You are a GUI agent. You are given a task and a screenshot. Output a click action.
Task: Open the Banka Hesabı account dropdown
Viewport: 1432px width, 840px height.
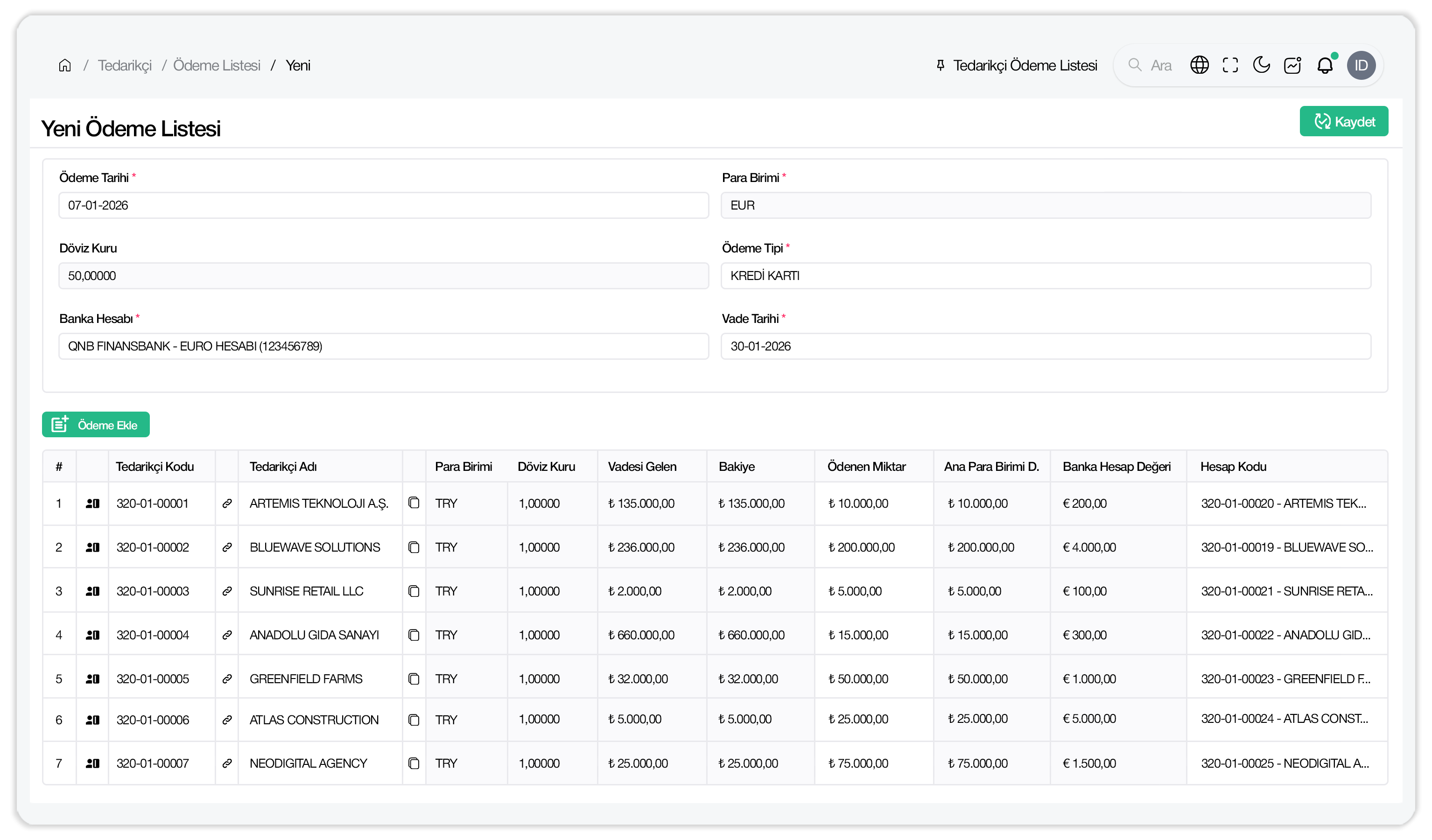384,346
